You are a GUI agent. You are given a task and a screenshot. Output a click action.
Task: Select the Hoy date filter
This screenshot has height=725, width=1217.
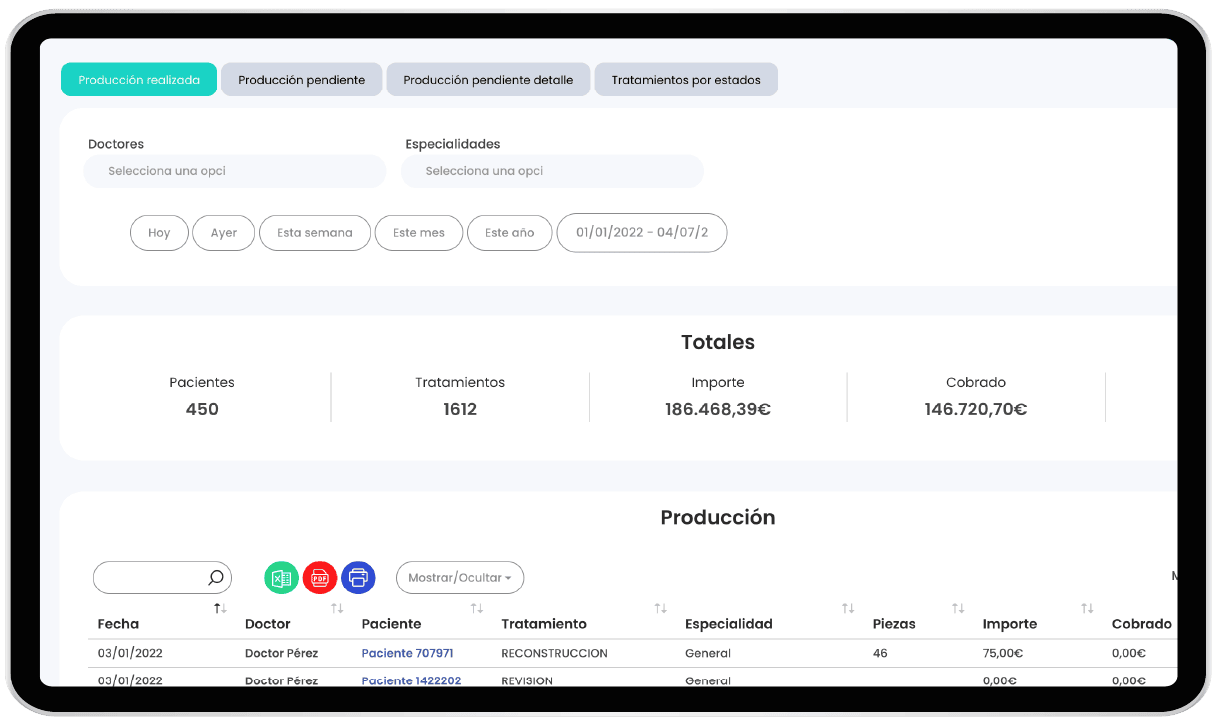pos(159,233)
